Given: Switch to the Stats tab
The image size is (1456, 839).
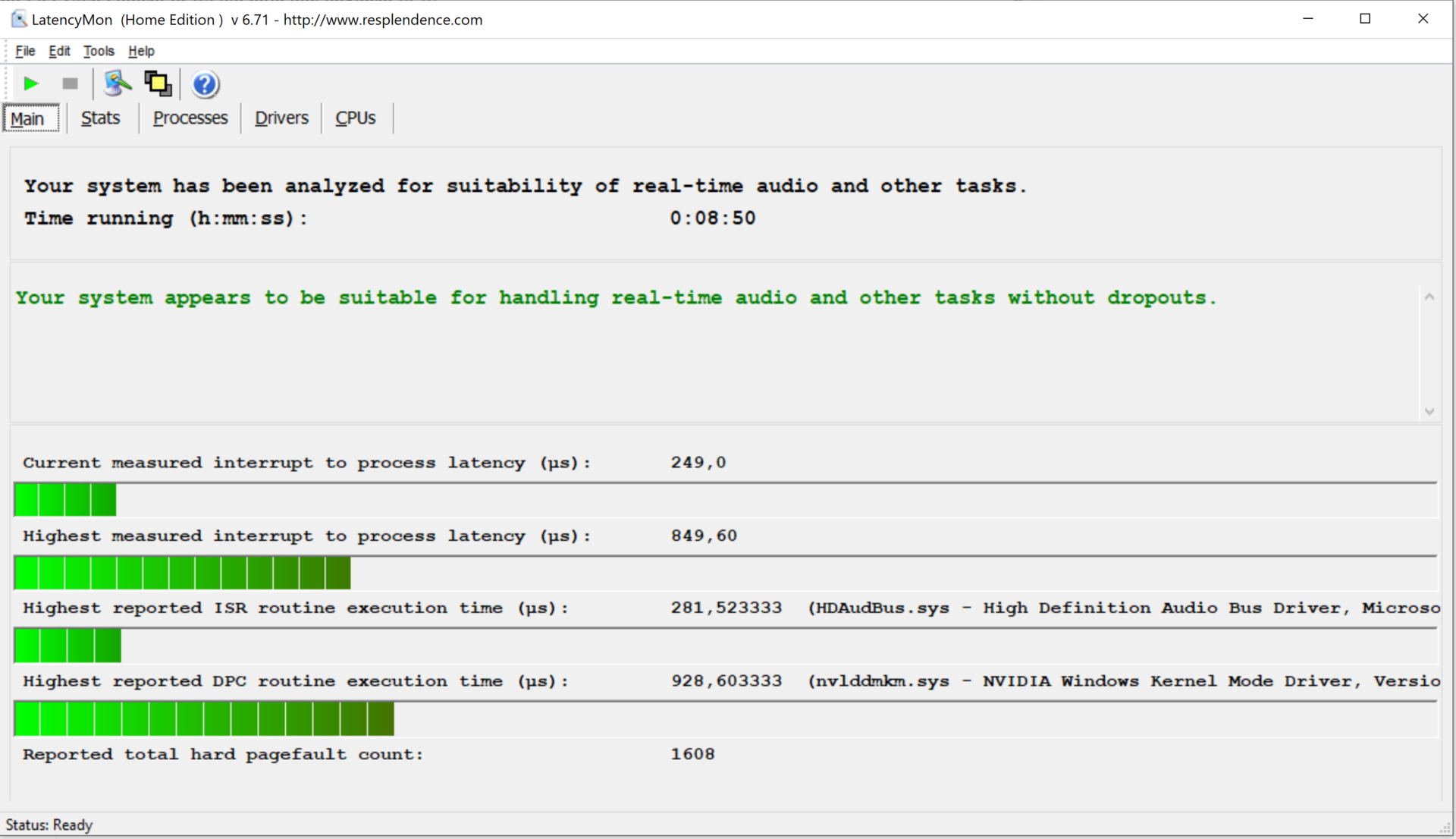Looking at the screenshot, I should coord(100,118).
